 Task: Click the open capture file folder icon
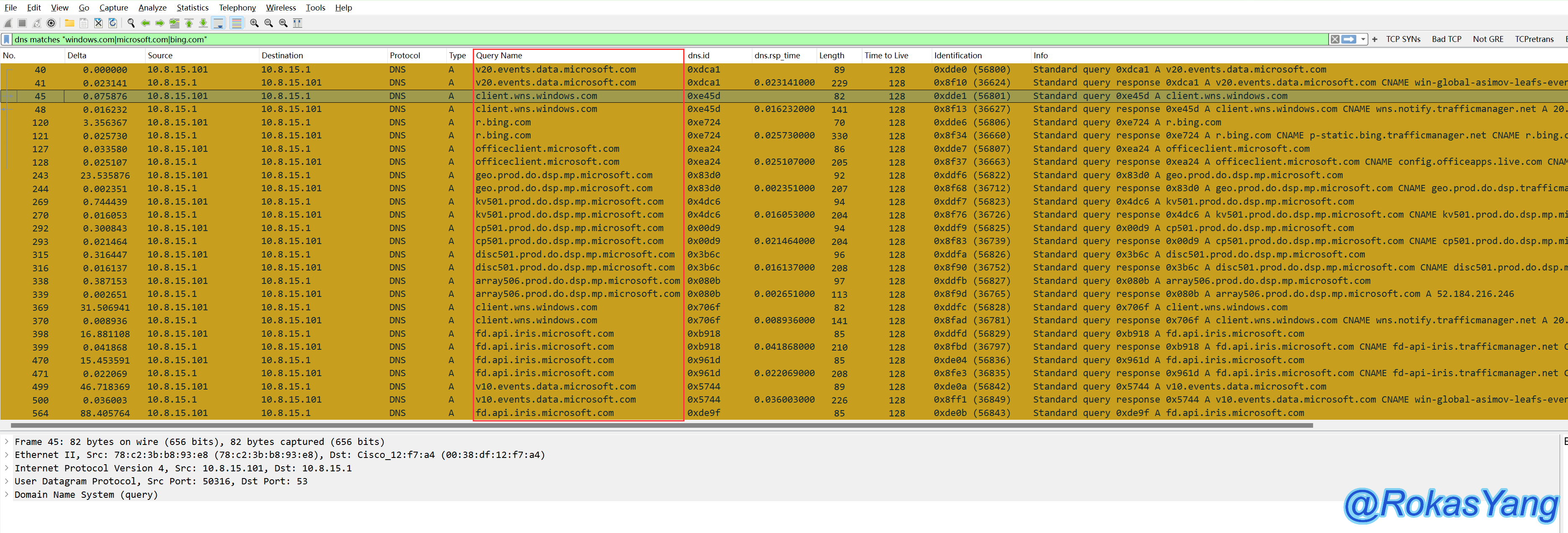pos(70,23)
